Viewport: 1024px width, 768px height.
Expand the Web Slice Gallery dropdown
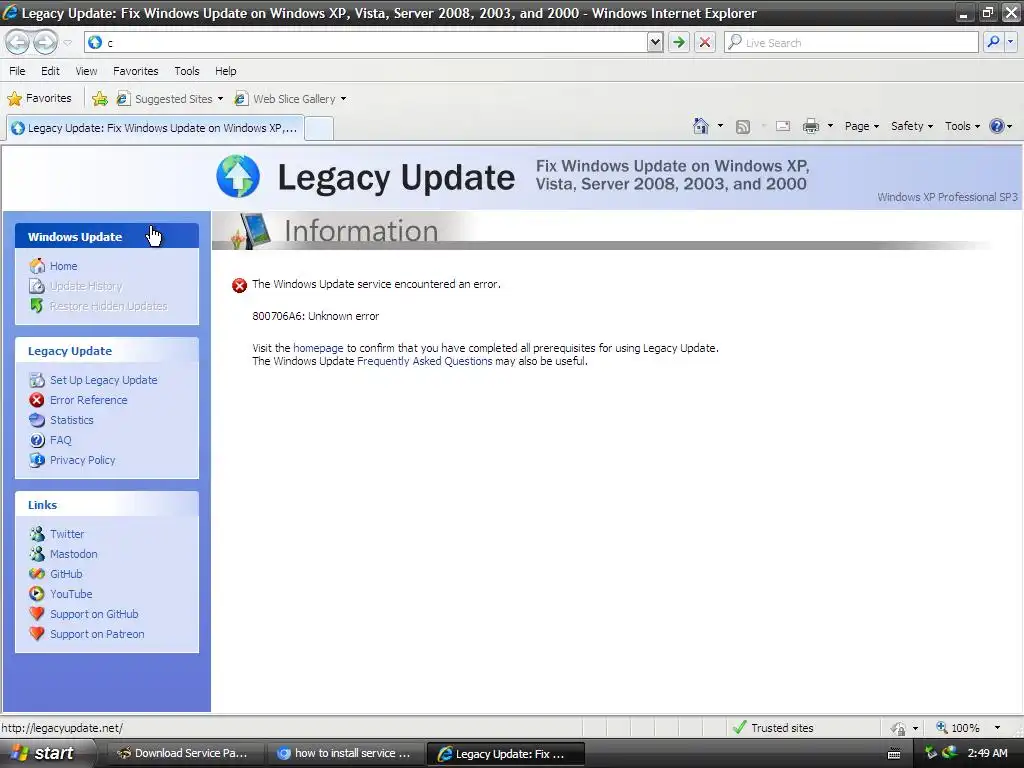(344, 99)
